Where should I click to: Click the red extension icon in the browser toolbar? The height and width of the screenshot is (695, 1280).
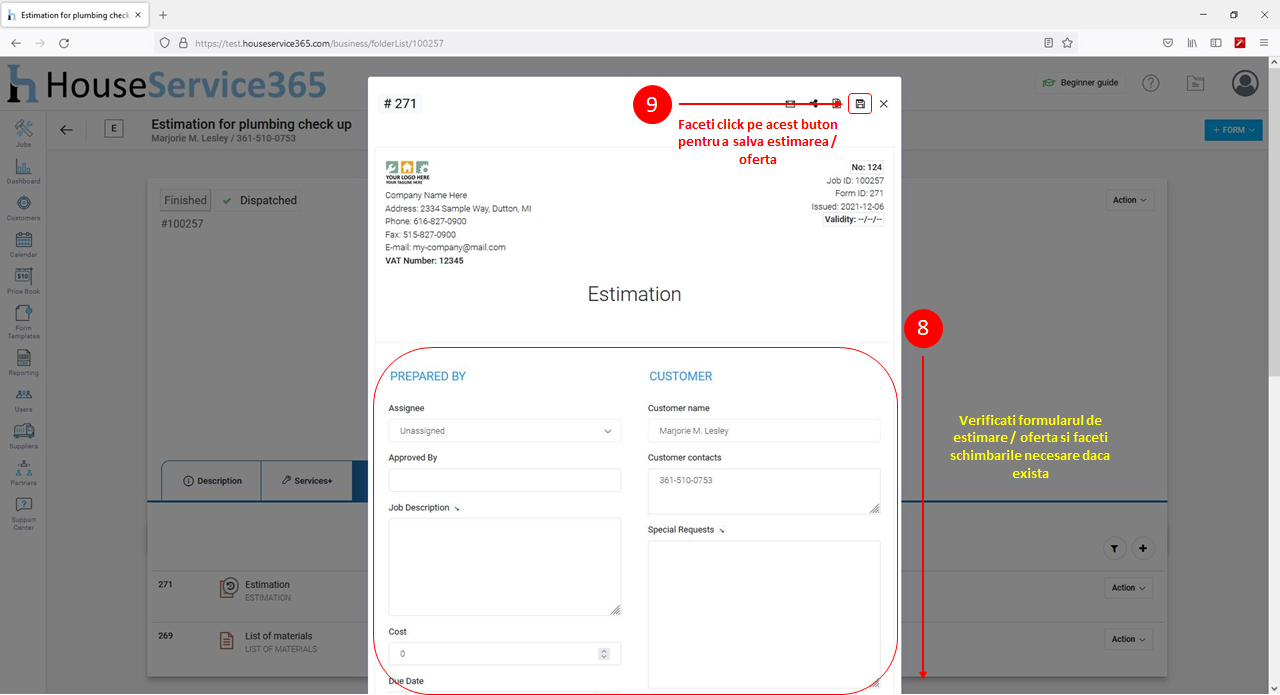click(x=1240, y=43)
